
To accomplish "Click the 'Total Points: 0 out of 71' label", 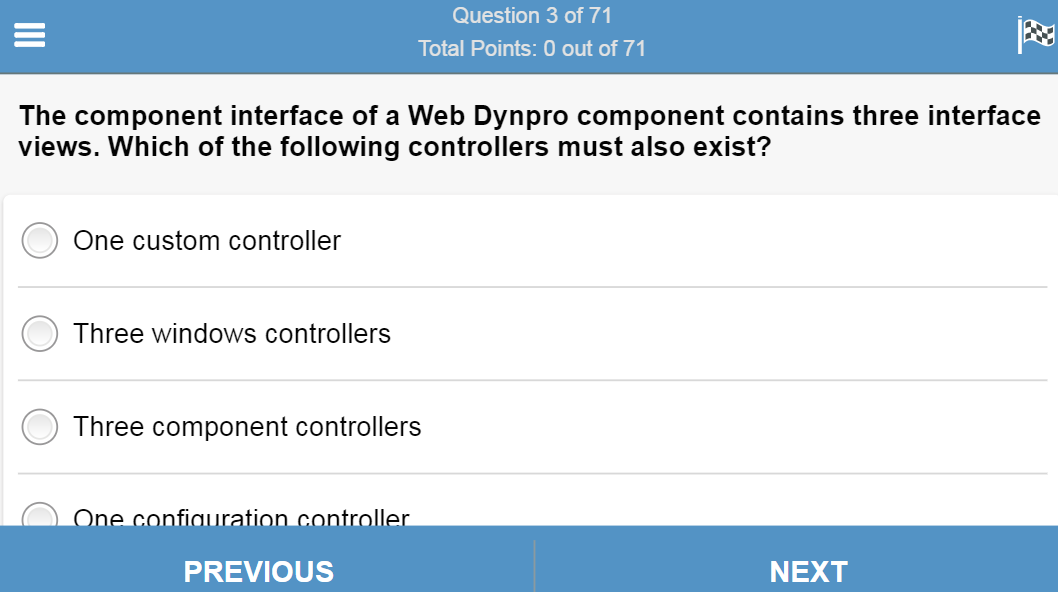I will point(531,48).
